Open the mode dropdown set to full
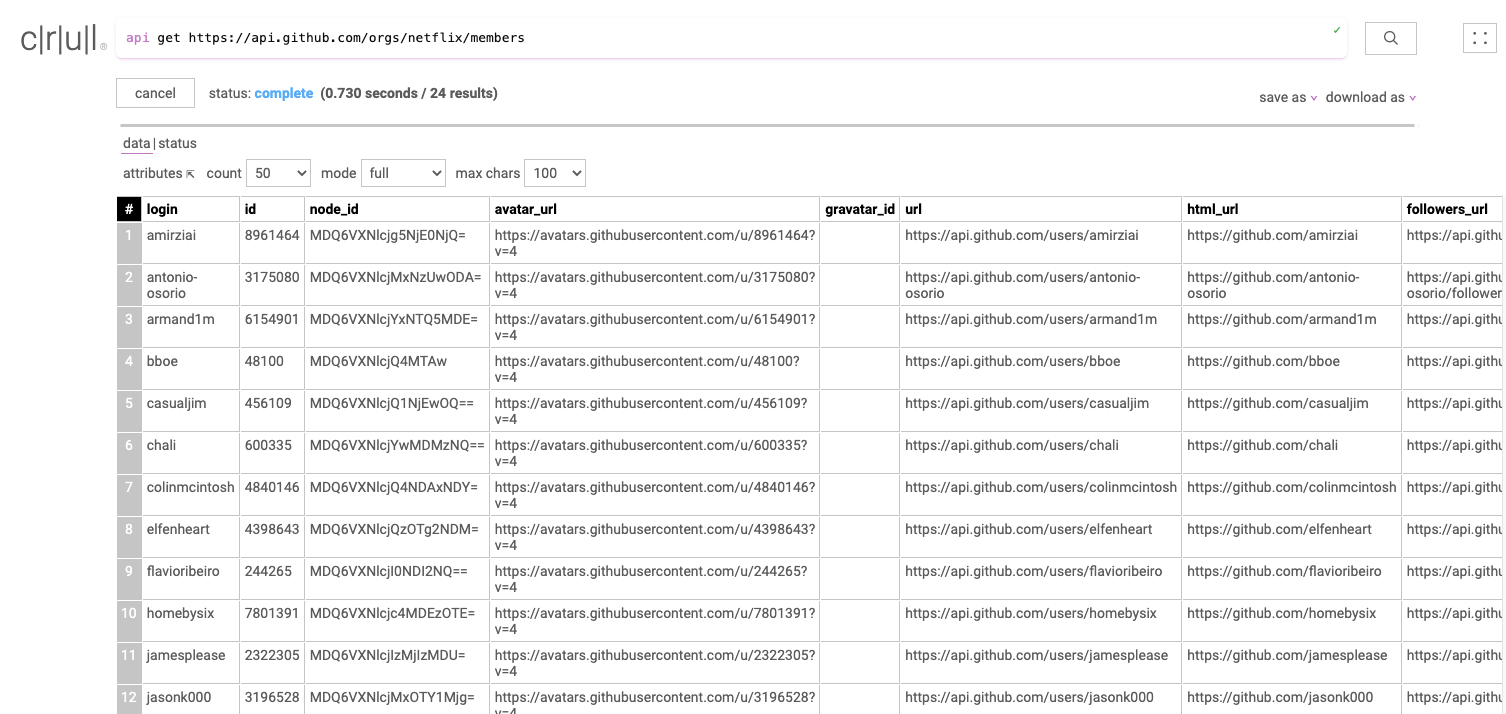This screenshot has width=1506, height=714. (x=403, y=173)
